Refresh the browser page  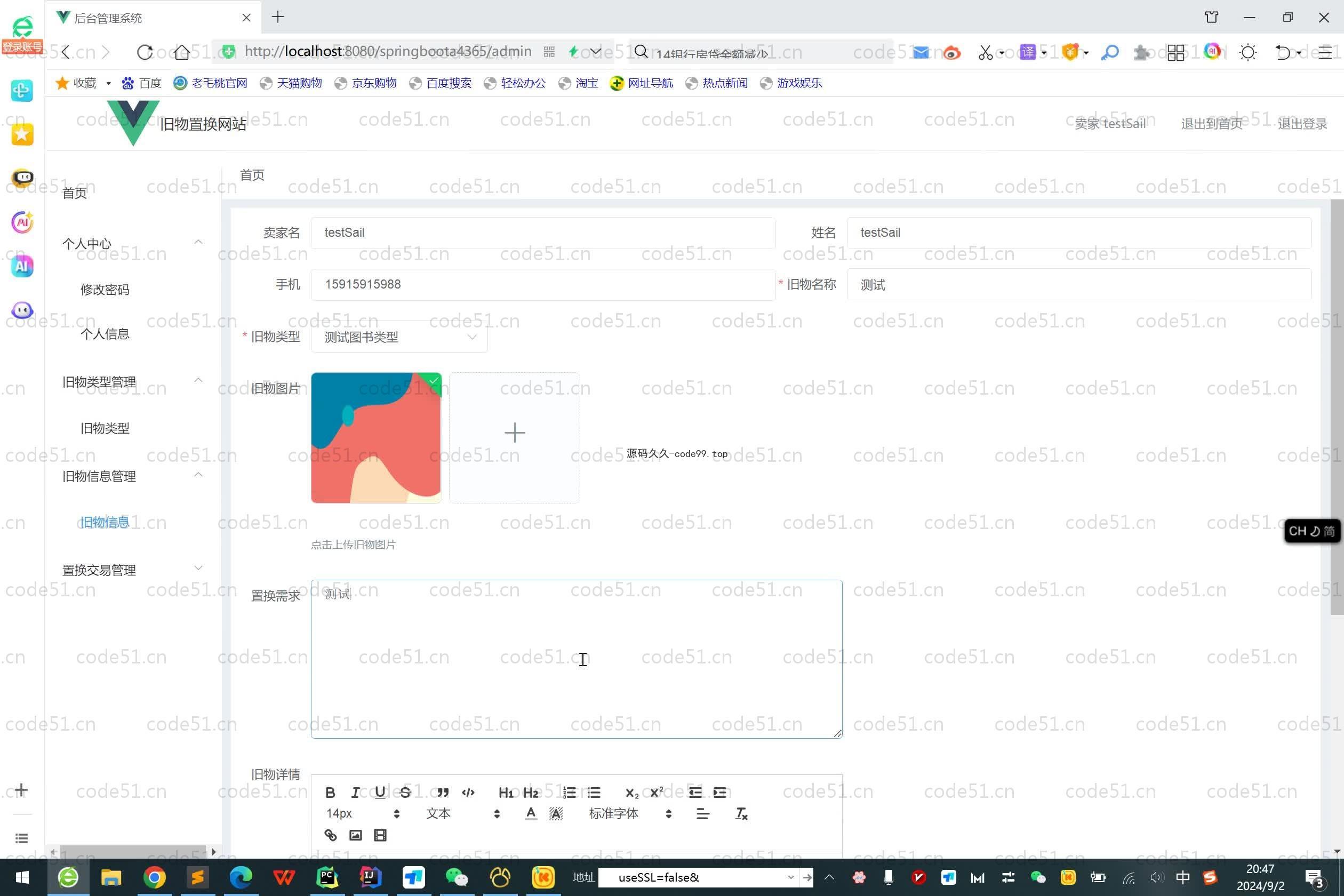click(145, 52)
